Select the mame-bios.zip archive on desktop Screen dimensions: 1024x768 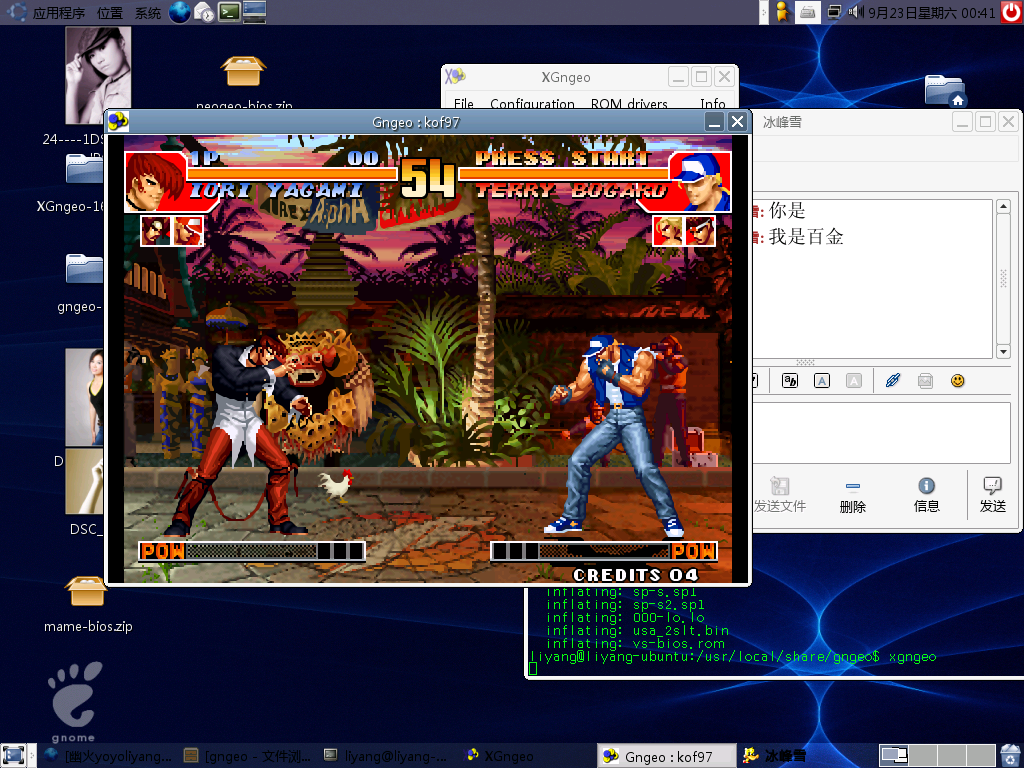tap(86, 591)
